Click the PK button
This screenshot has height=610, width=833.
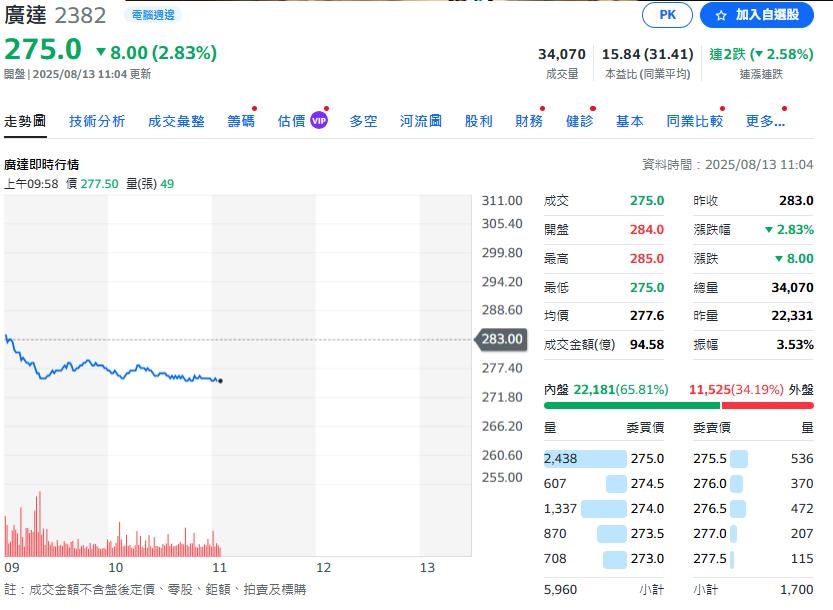[x=667, y=15]
